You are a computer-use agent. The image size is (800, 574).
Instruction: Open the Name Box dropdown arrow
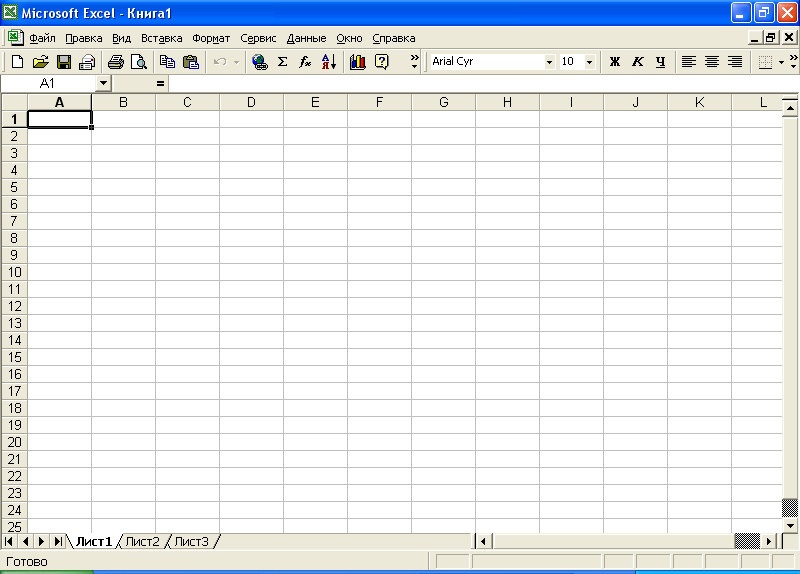(103, 83)
